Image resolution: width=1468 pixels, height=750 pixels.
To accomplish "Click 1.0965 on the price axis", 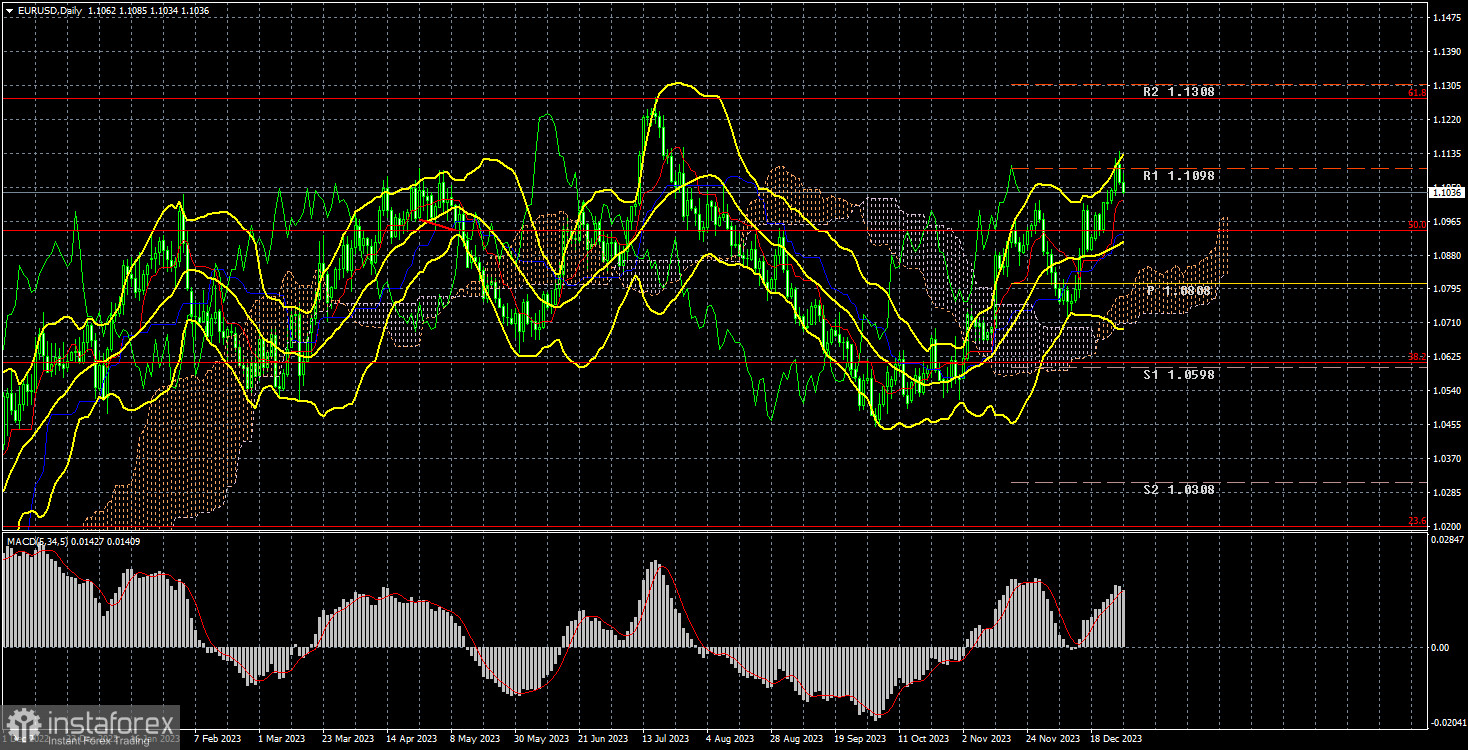I will tap(1446, 221).
